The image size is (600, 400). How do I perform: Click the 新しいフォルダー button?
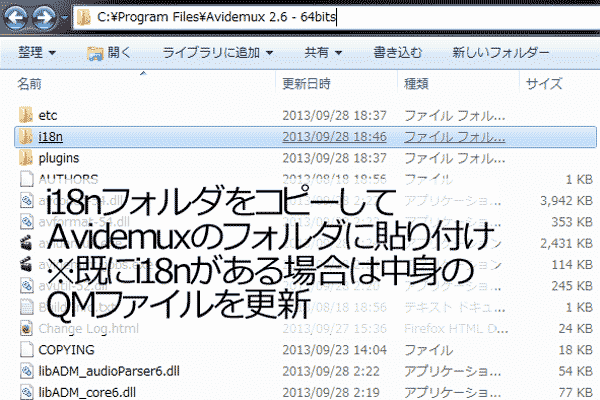[501, 52]
